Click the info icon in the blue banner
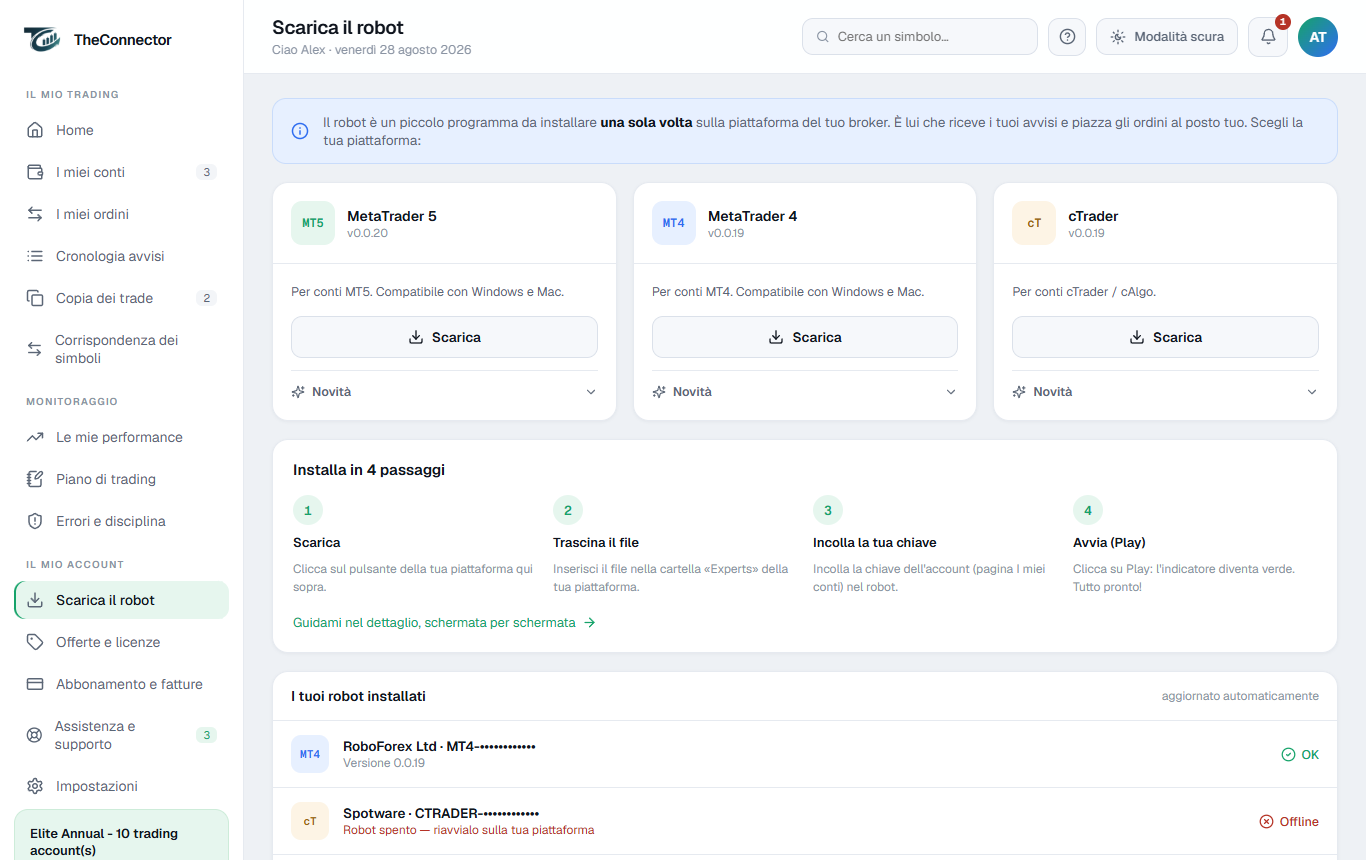Viewport: 1366px width, 860px height. pyautogui.click(x=300, y=131)
